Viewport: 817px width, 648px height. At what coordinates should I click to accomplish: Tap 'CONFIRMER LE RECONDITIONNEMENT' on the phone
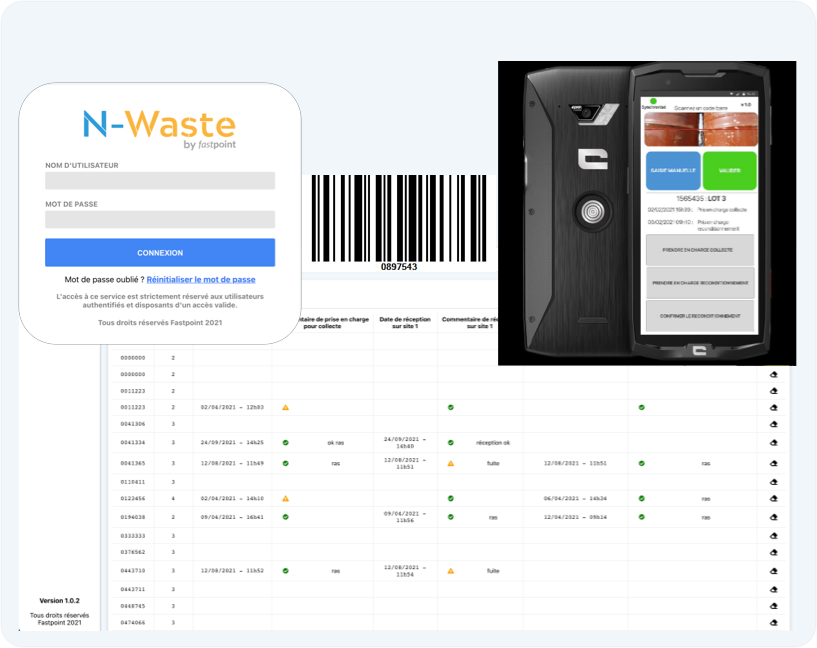click(x=700, y=316)
